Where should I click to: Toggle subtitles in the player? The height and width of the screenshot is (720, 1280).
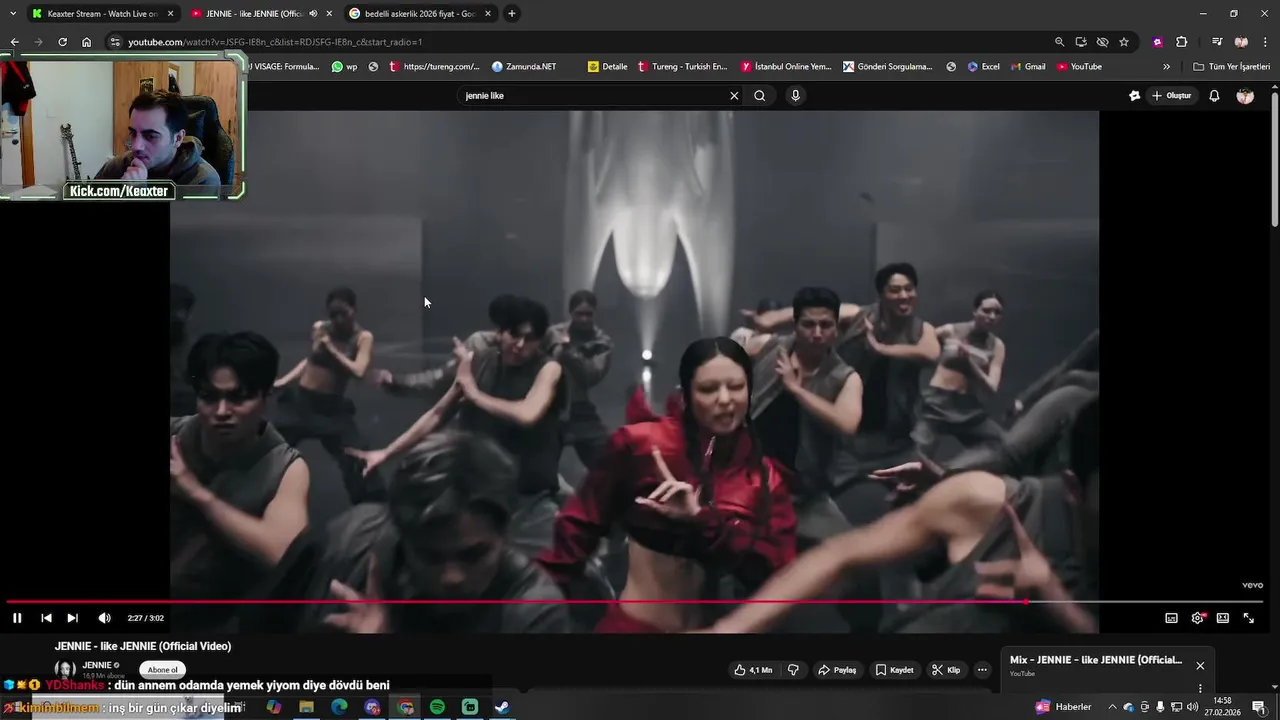[1171, 618]
